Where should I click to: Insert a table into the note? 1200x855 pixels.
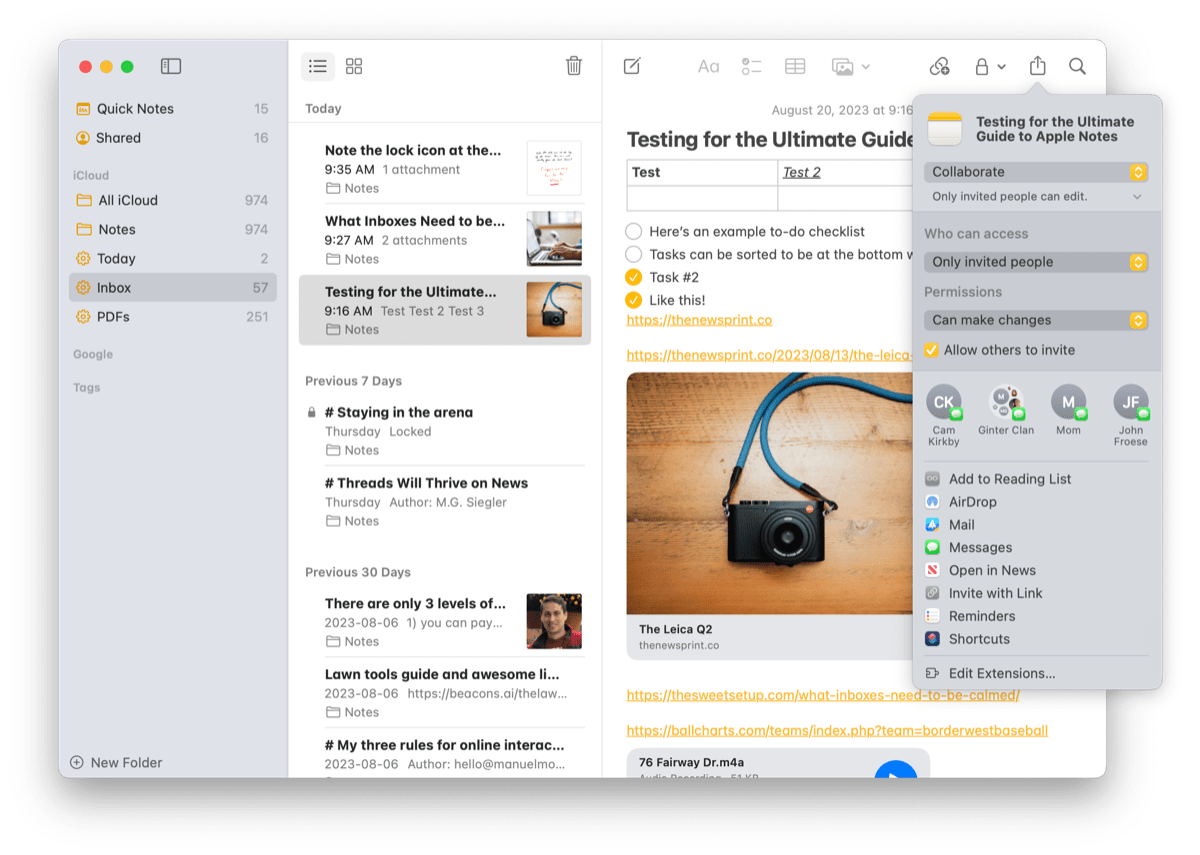pos(794,66)
